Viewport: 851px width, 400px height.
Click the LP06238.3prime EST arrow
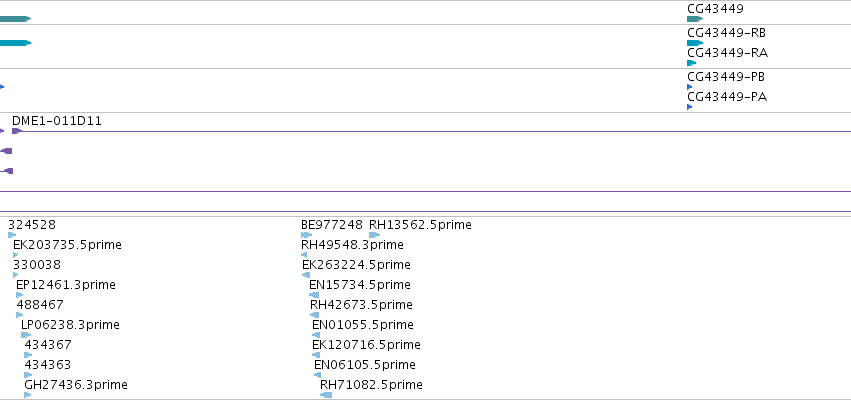coord(26,335)
